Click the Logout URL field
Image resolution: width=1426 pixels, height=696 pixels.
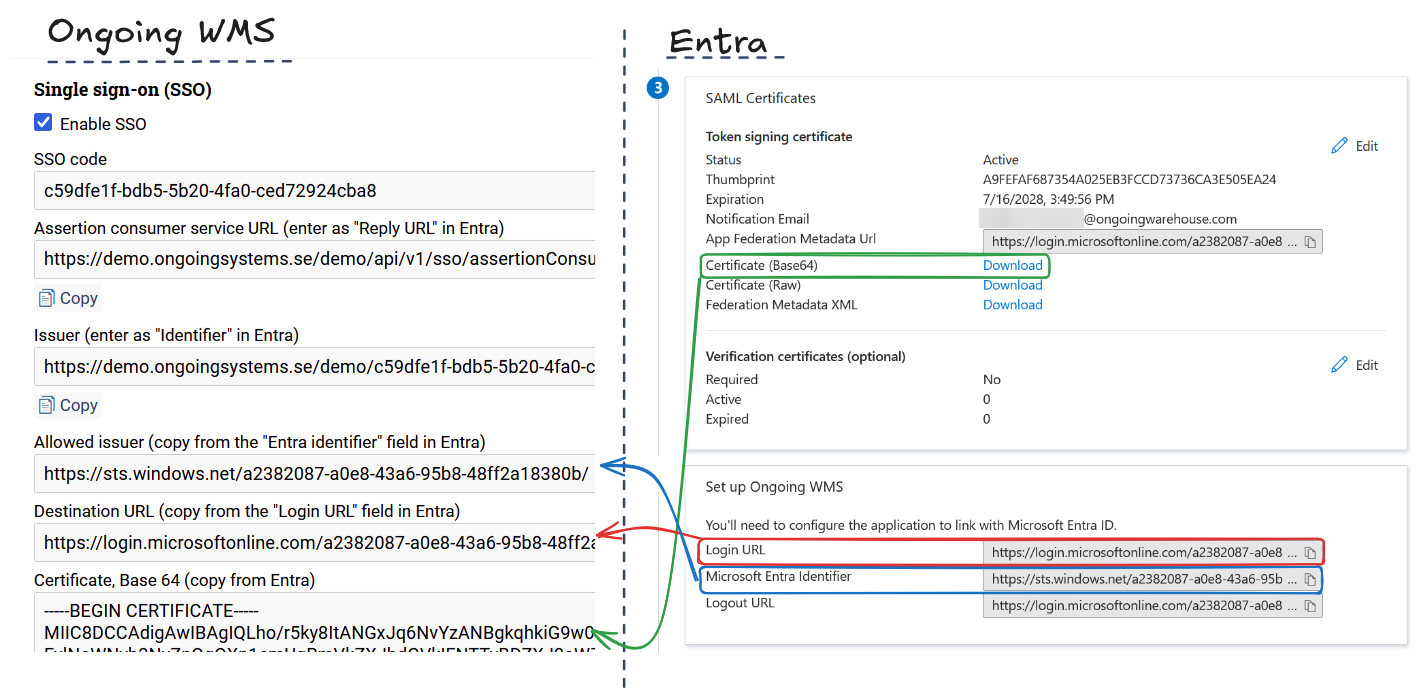coord(1152,606)
